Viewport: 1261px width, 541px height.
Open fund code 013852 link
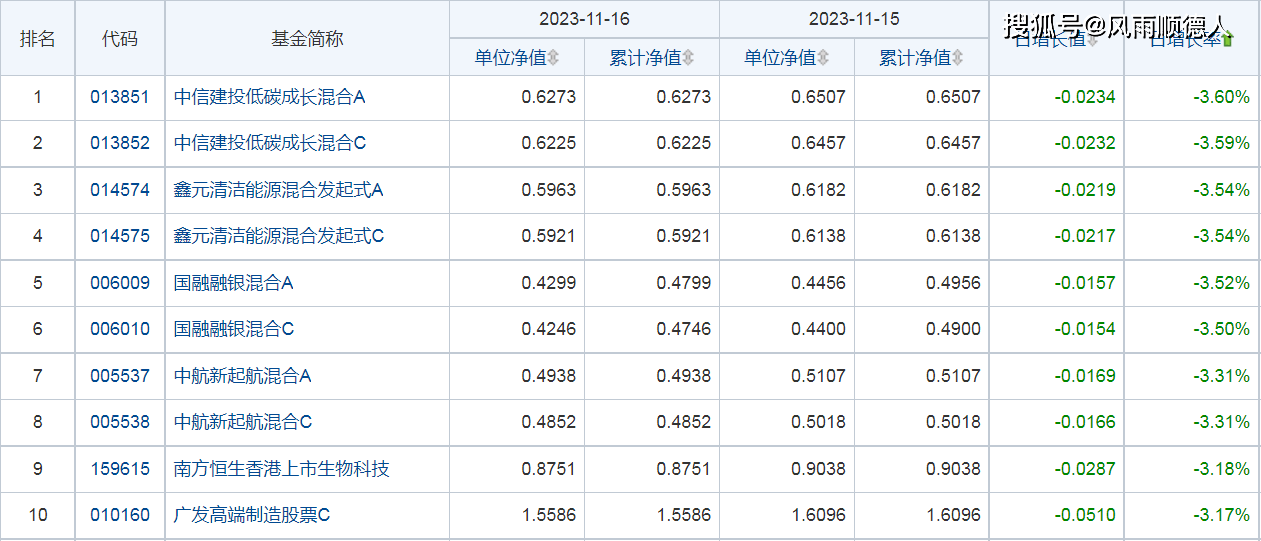click(x=120, y=143)
